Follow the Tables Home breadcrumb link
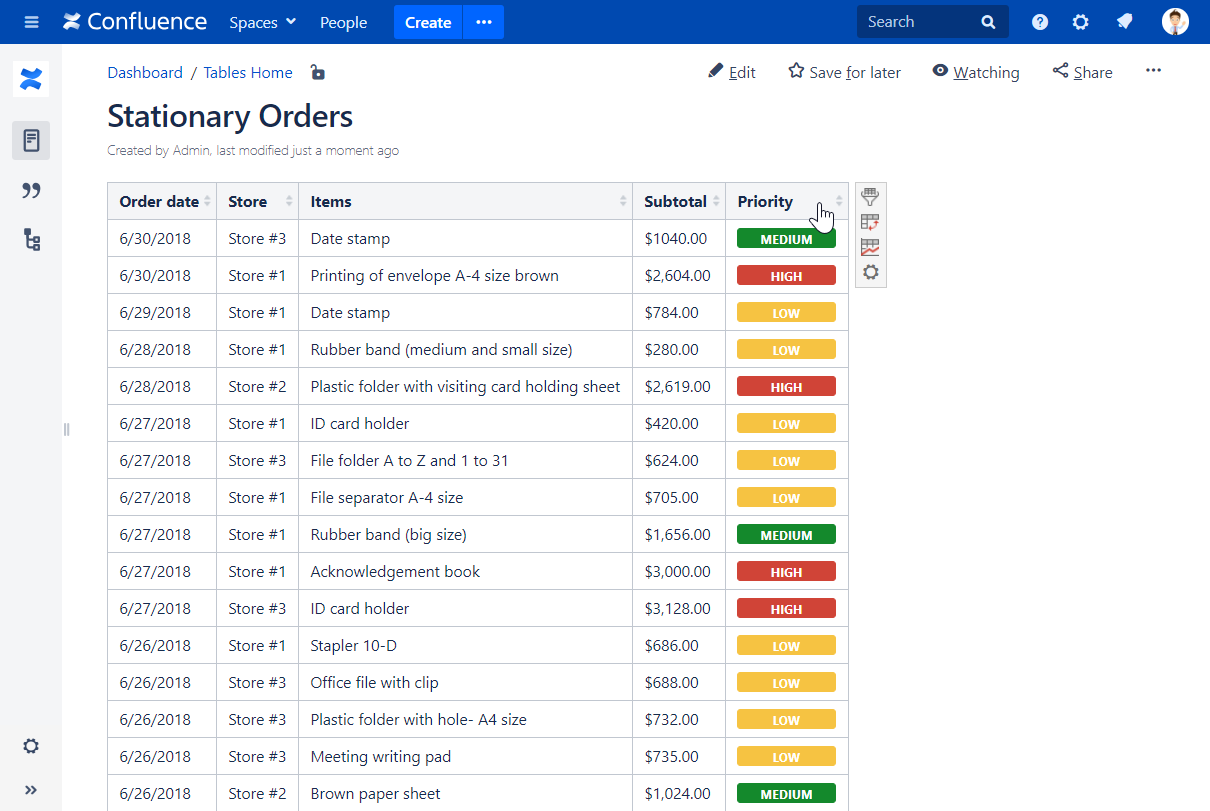Screen dimensions: 1210x811 [247, 72]
